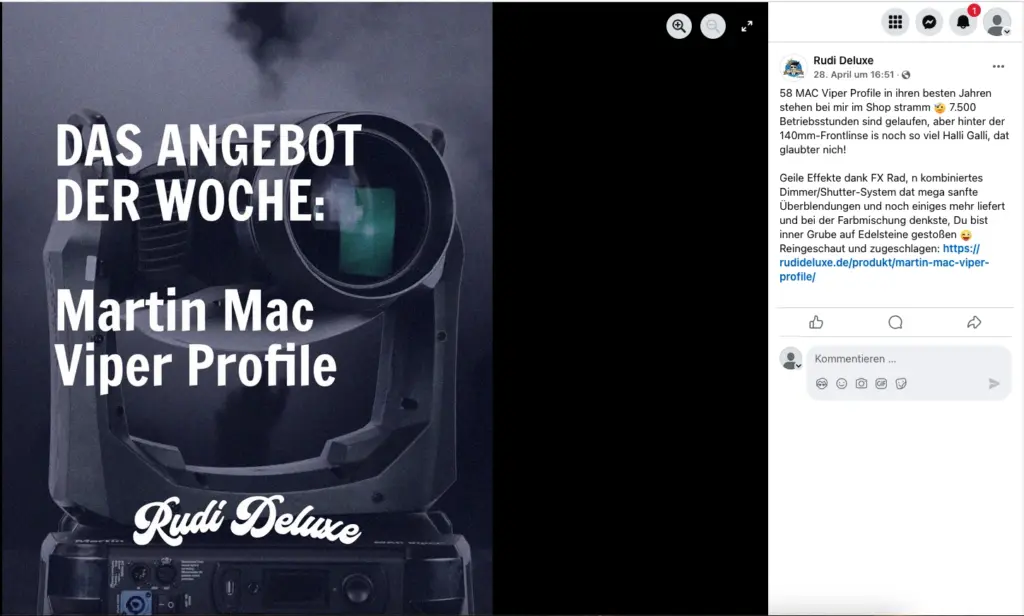This screenshot has width=1024, height=616.
Task: Click the zoom out magnifier icon
Action: click(713, 27)
